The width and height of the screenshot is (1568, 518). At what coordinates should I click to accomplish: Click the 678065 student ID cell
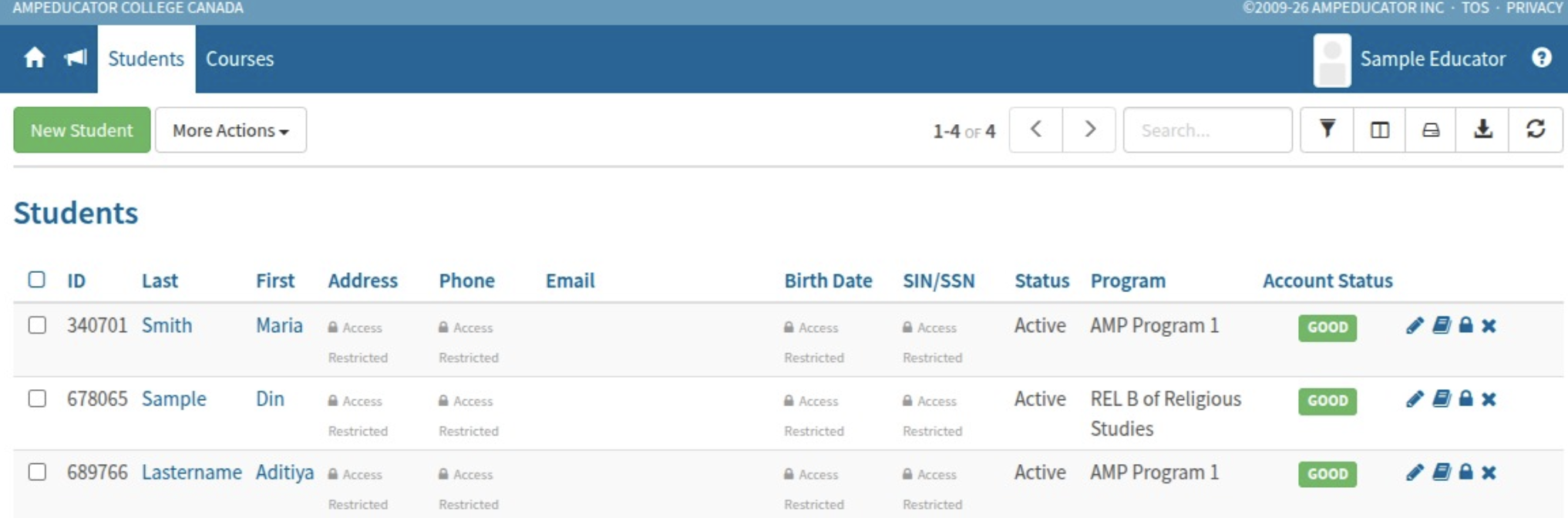(97, 399)
